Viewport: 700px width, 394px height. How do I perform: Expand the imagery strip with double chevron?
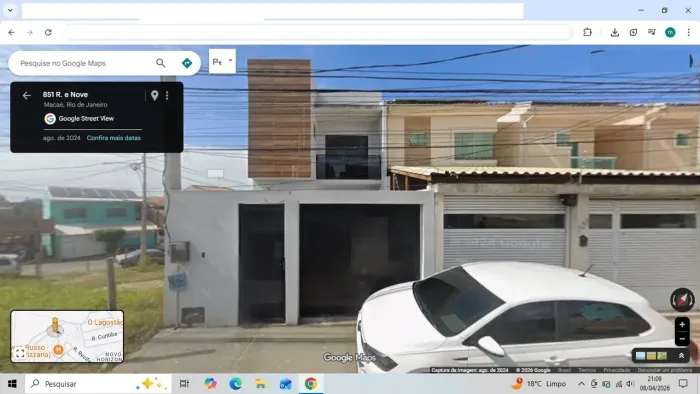681,356
